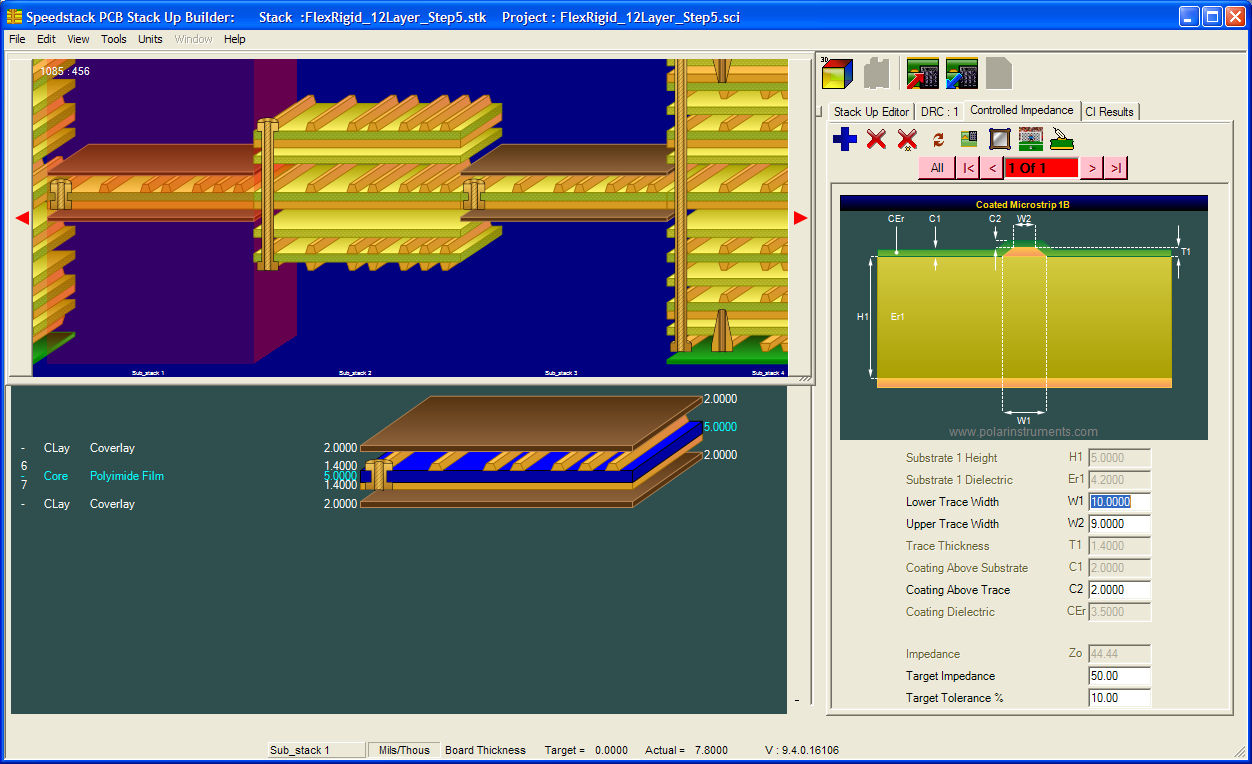Click the right red arrow beside 3D view
This screenshot has width=1252, height=764.
(800, 217)
